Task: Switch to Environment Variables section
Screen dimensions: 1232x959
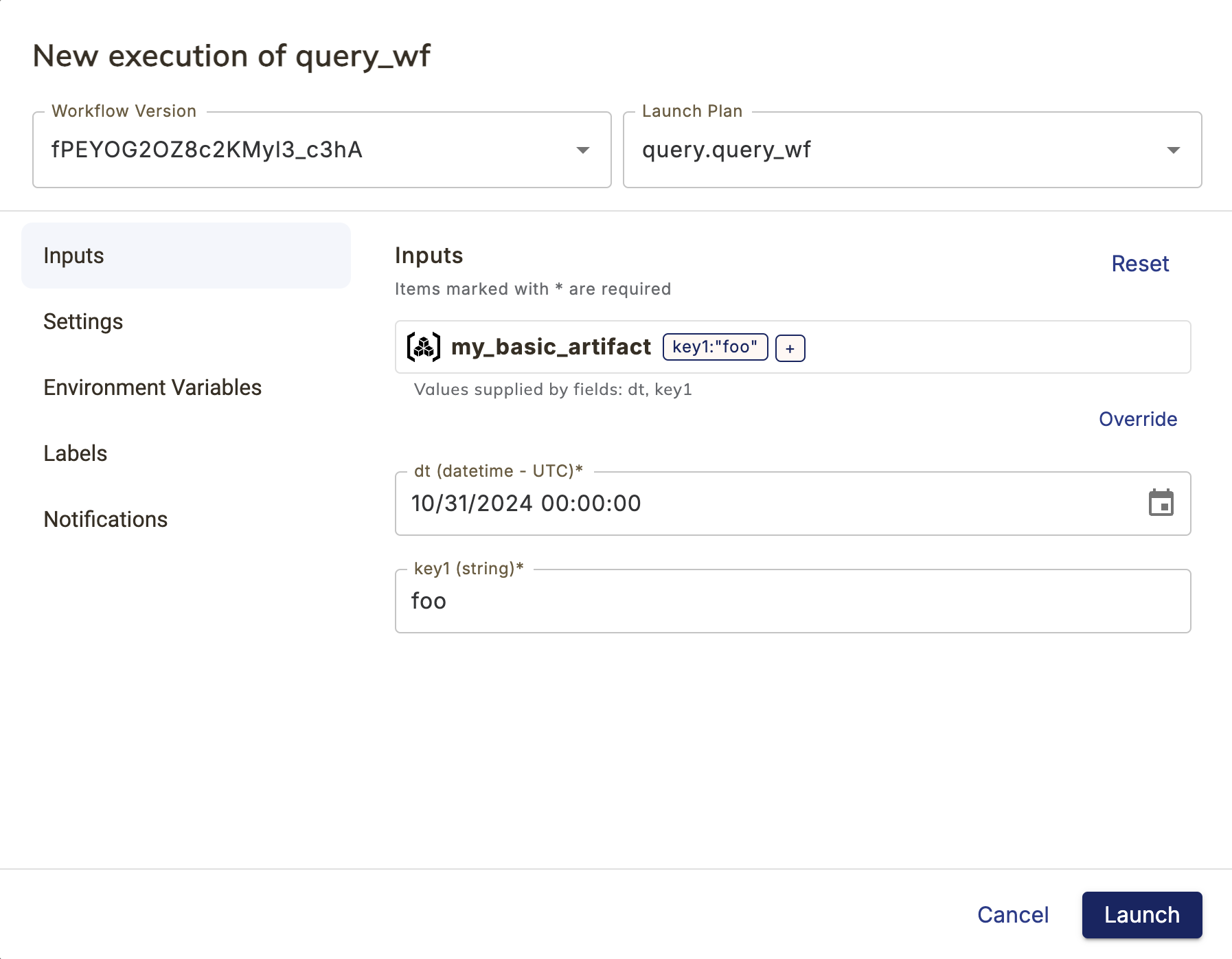Action: (152, 387)
